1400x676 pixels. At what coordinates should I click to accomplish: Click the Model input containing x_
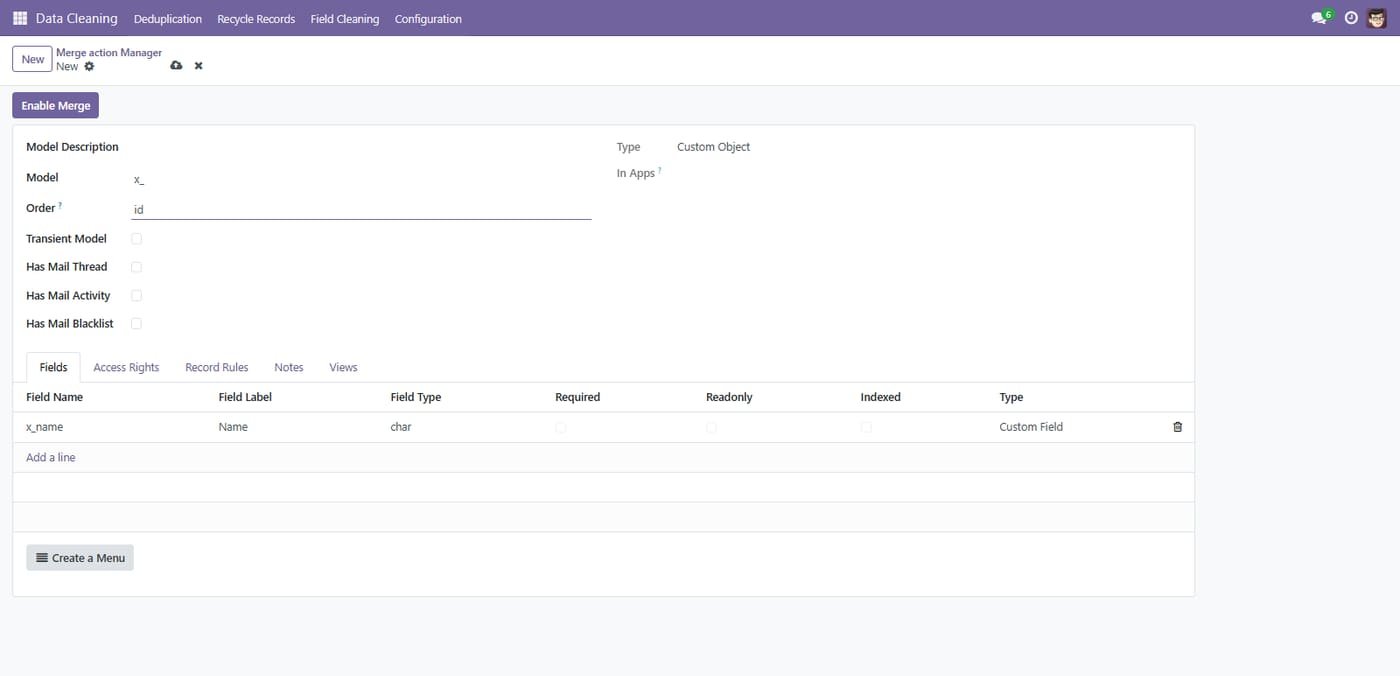[x=361, y=179]
